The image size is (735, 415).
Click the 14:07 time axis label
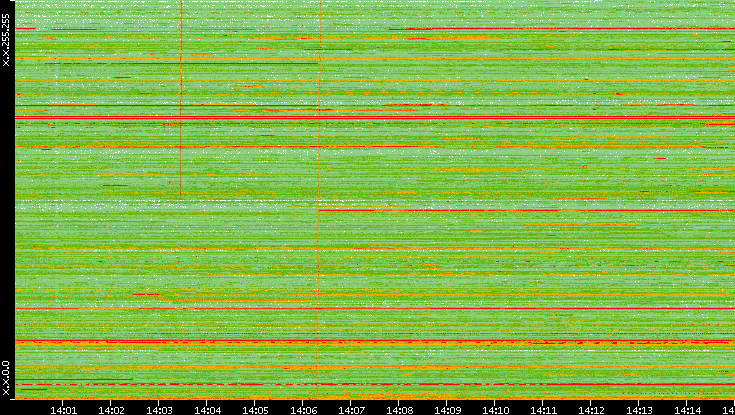(x=352, y=410)
